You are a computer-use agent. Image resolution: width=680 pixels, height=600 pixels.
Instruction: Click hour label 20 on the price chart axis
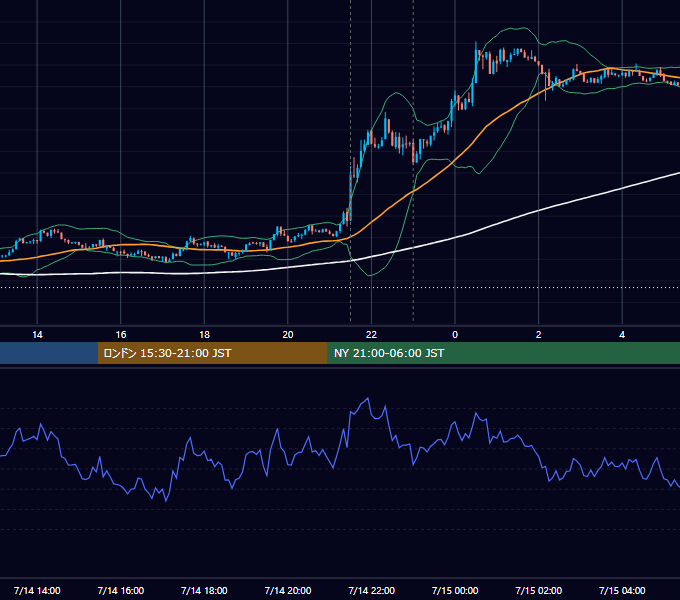click(x=288, y=335)
